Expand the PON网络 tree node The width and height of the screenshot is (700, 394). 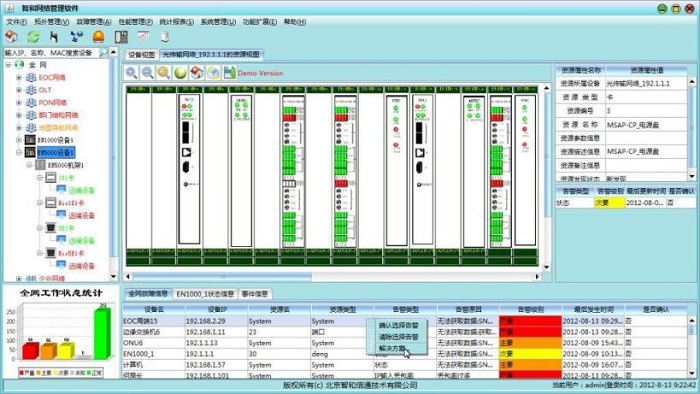click(19, 102)
